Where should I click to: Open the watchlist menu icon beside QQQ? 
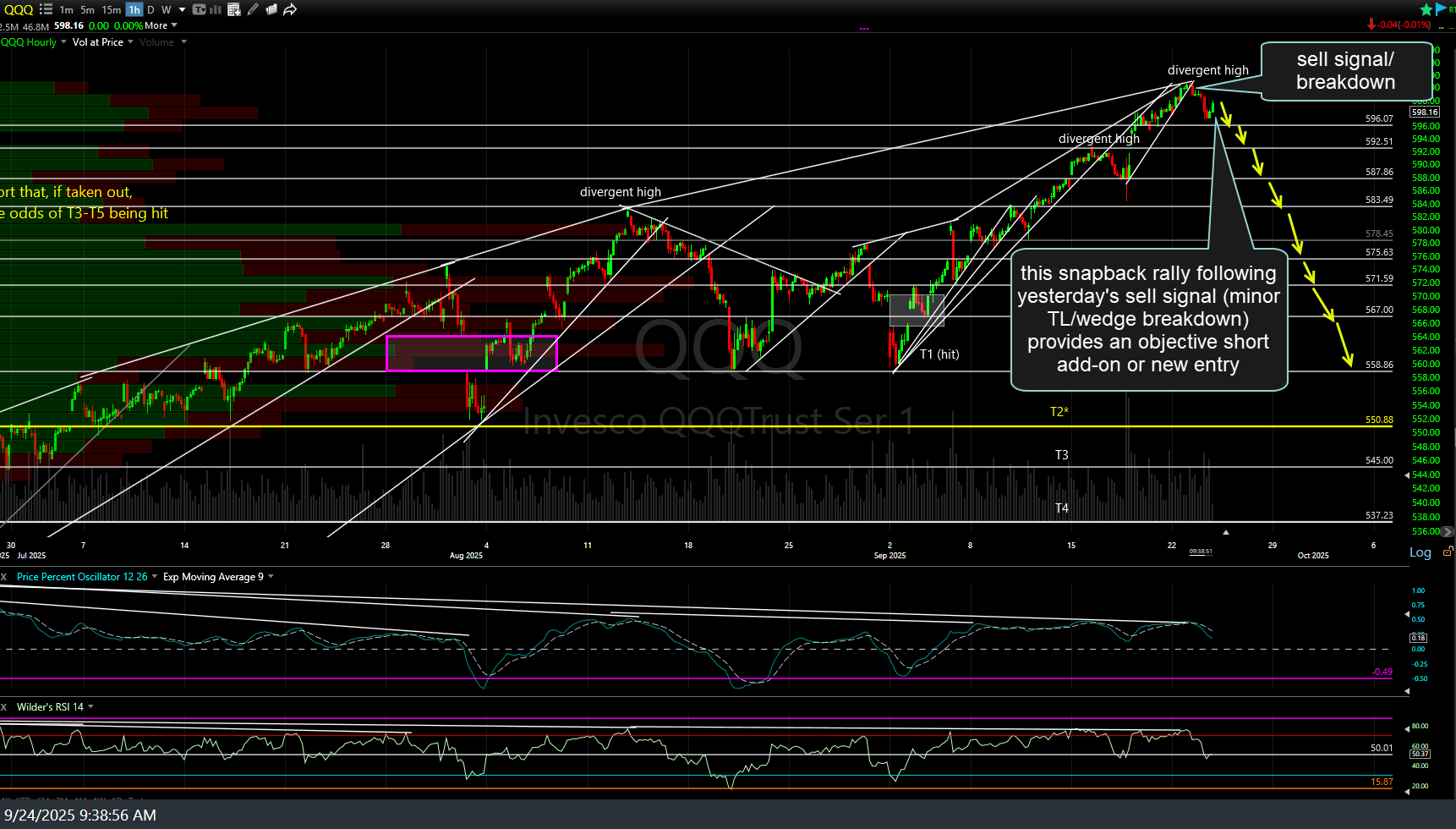pyautogui.click(x=47, y=9)
